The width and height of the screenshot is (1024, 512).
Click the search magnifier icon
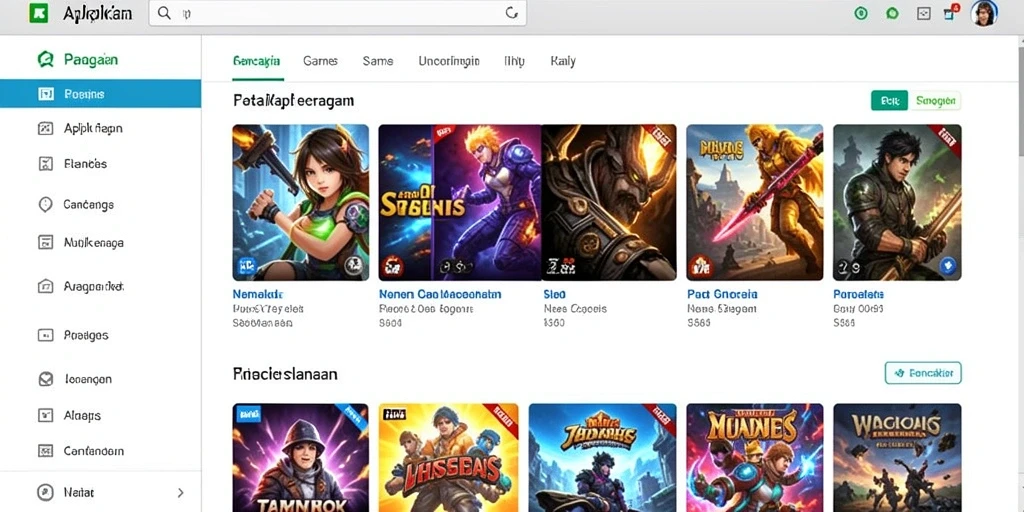pos(165,13)
